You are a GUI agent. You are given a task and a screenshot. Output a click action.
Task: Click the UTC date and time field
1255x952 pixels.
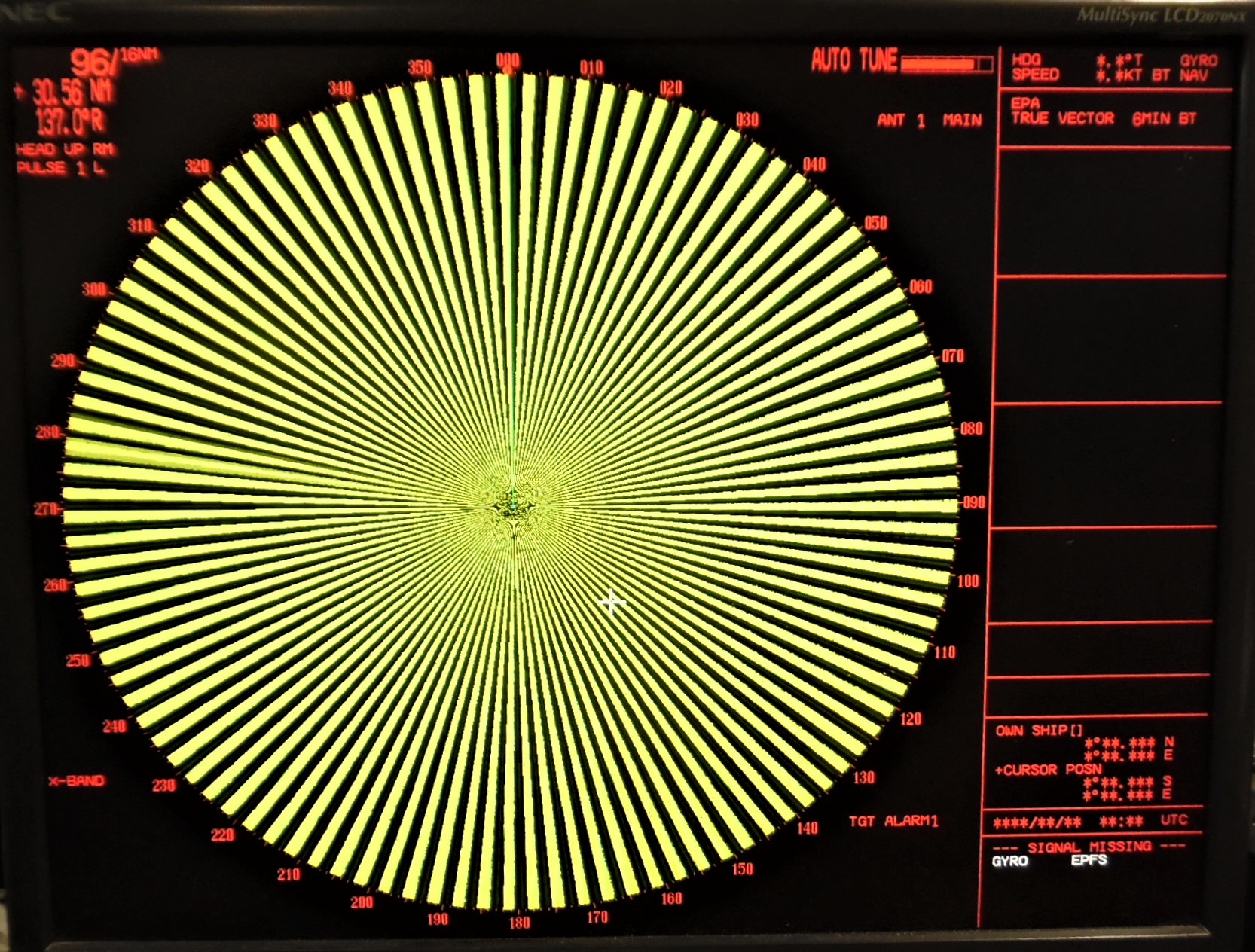click(1089, 822)
